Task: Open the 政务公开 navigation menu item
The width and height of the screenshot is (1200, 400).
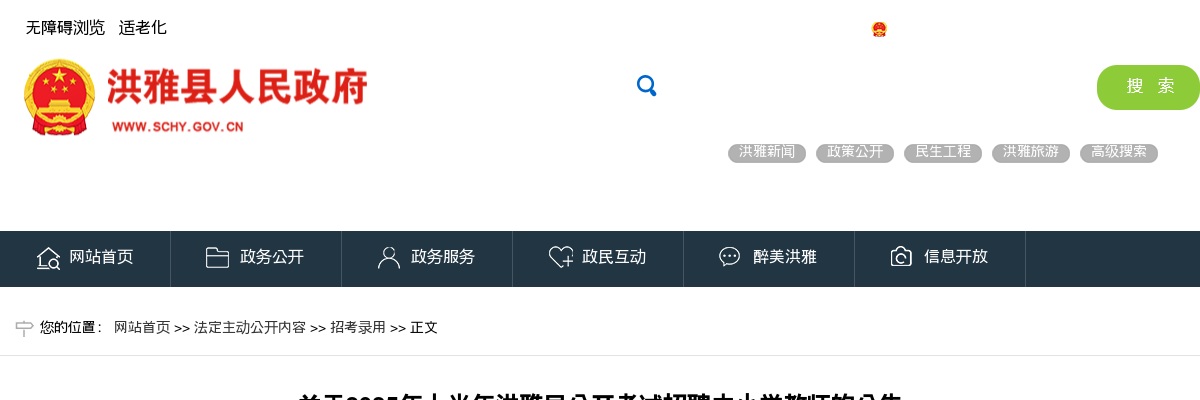Action: (x=256, y=258)
